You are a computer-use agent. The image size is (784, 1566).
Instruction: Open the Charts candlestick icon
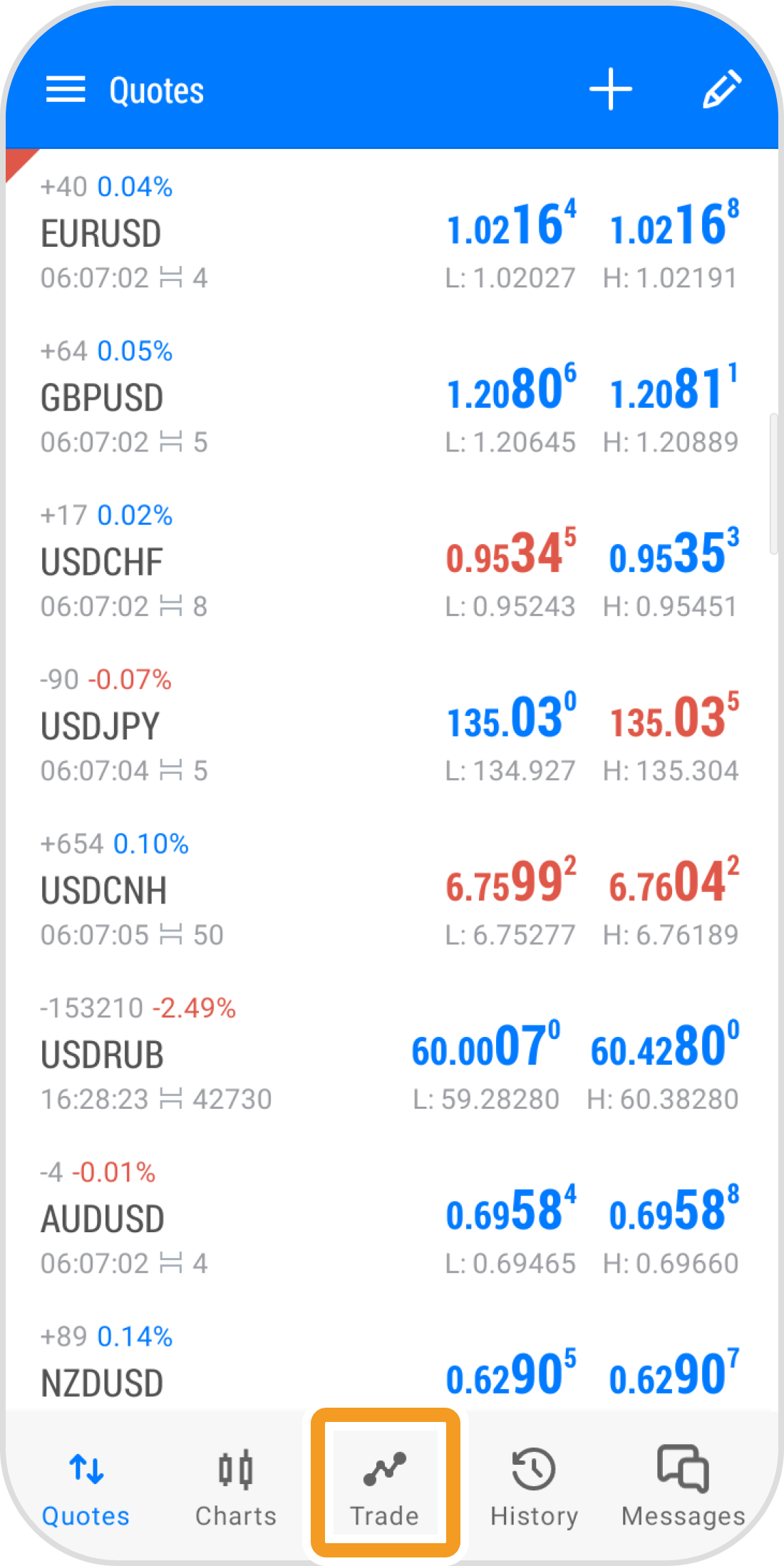(x=236, y=1469)
